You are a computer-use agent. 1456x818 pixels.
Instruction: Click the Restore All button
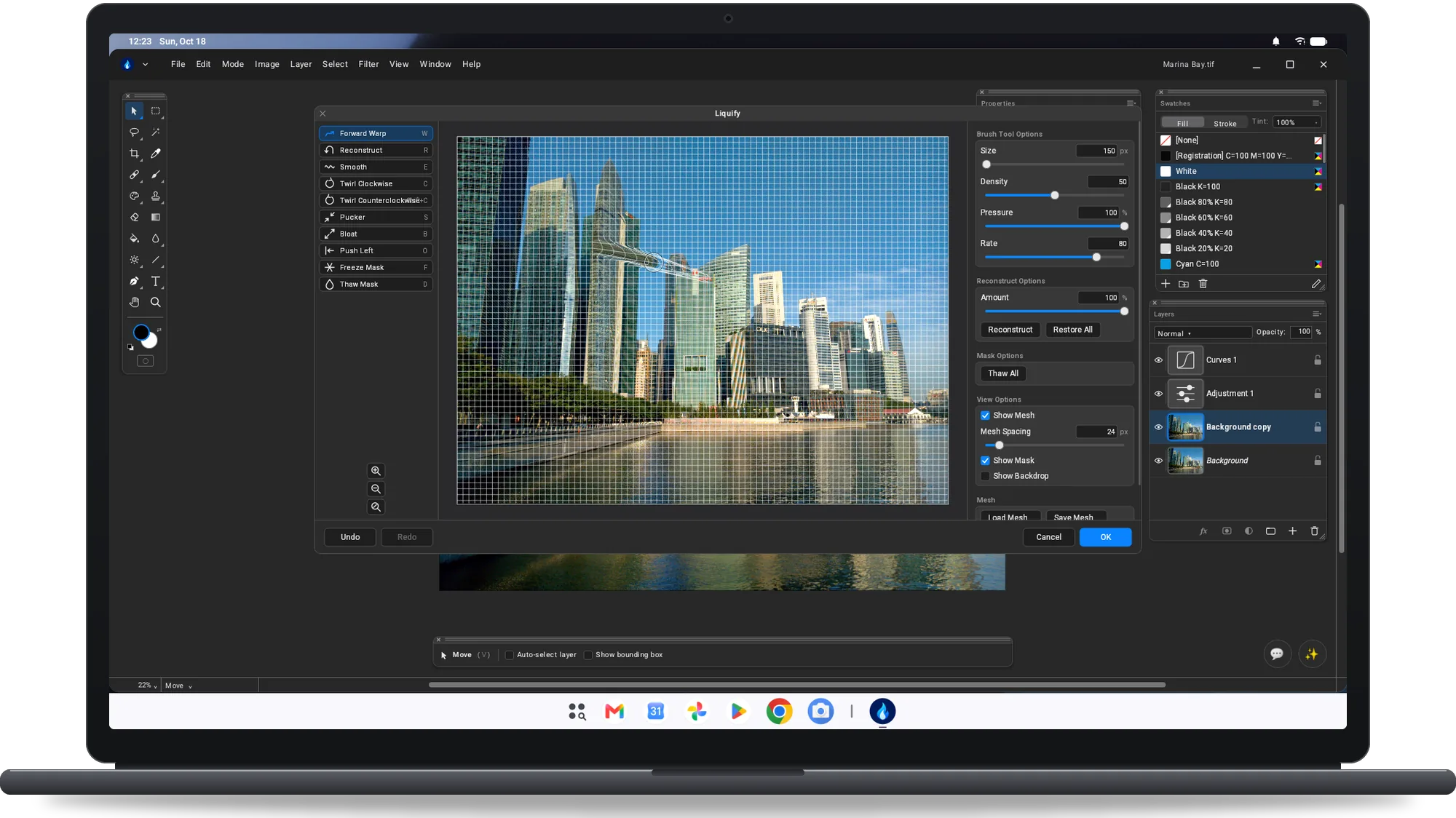[x=1072, y=330]
